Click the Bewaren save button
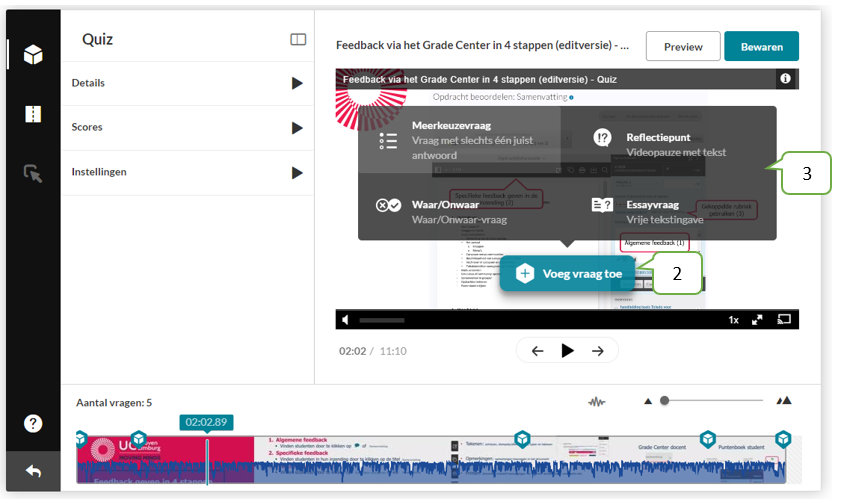845x504 pixels. pos(761,46)
